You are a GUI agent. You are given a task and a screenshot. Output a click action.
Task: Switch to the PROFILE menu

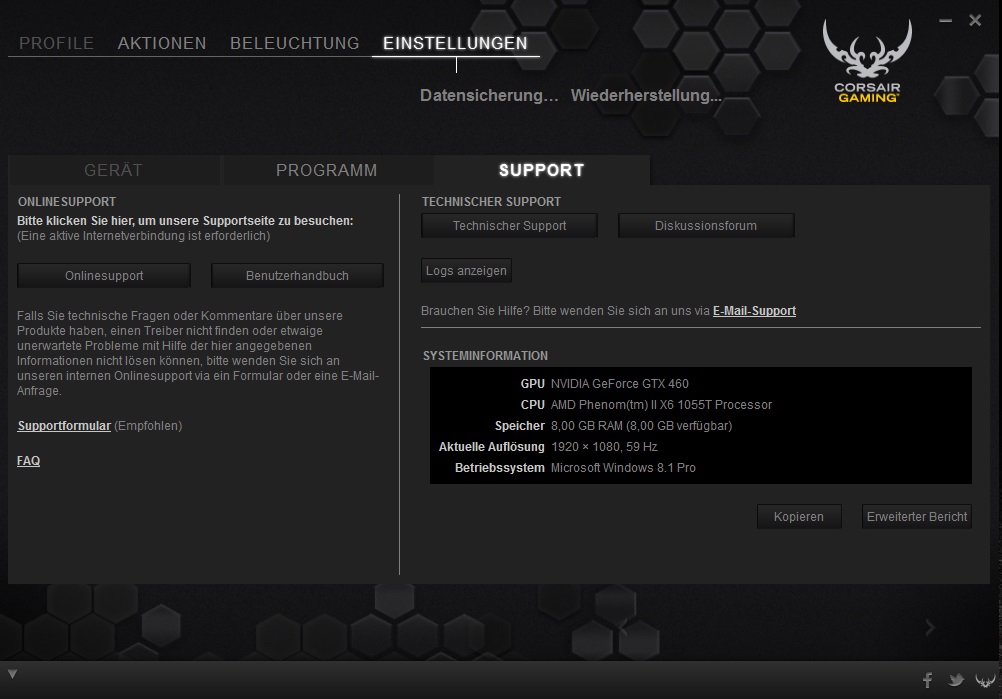click(56, 43)
